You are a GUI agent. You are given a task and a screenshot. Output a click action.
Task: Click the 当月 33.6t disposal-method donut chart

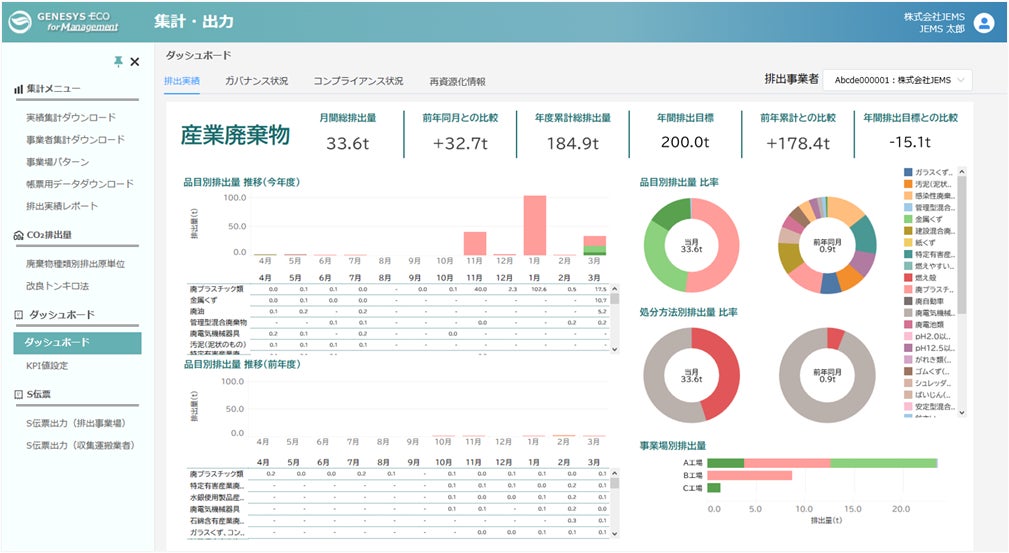[x=691, y=375]
